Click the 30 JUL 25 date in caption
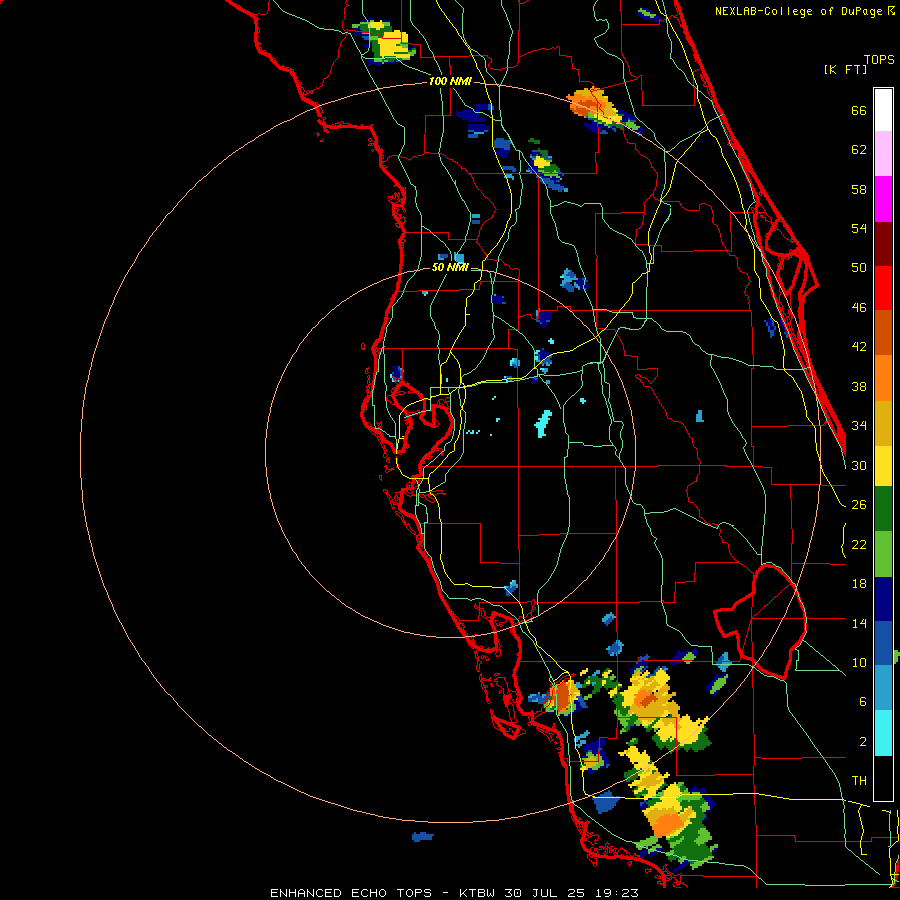Image resolution: width=900 pixels, height=900 pixels. 544,893
